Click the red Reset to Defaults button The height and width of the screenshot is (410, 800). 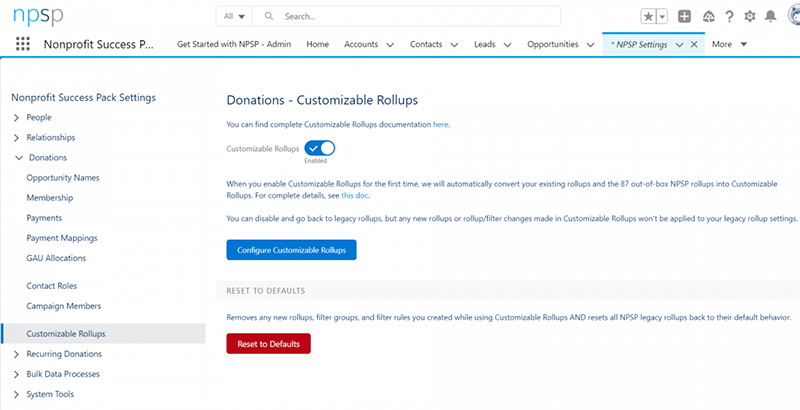coord(268,344)
